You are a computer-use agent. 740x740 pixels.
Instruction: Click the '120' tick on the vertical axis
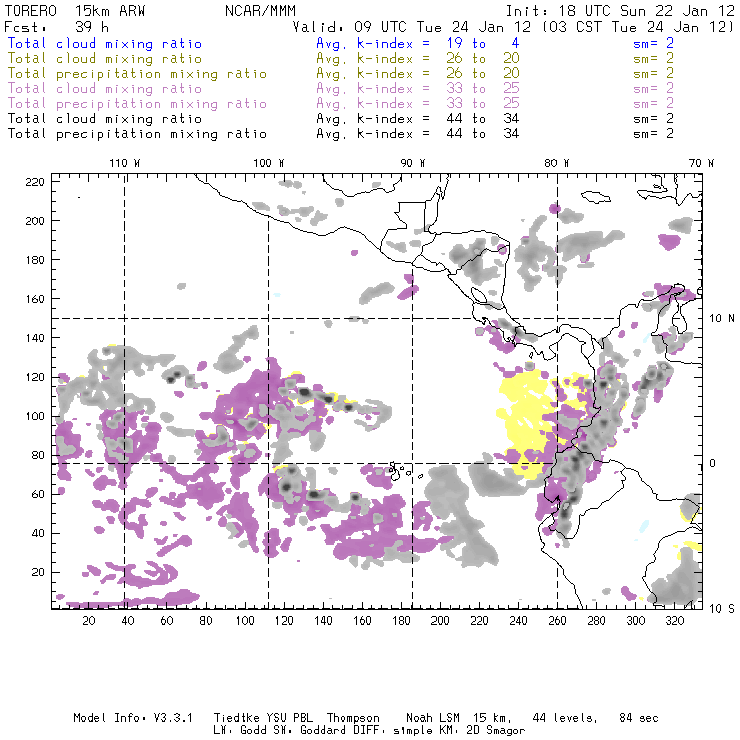click(35, 377)
